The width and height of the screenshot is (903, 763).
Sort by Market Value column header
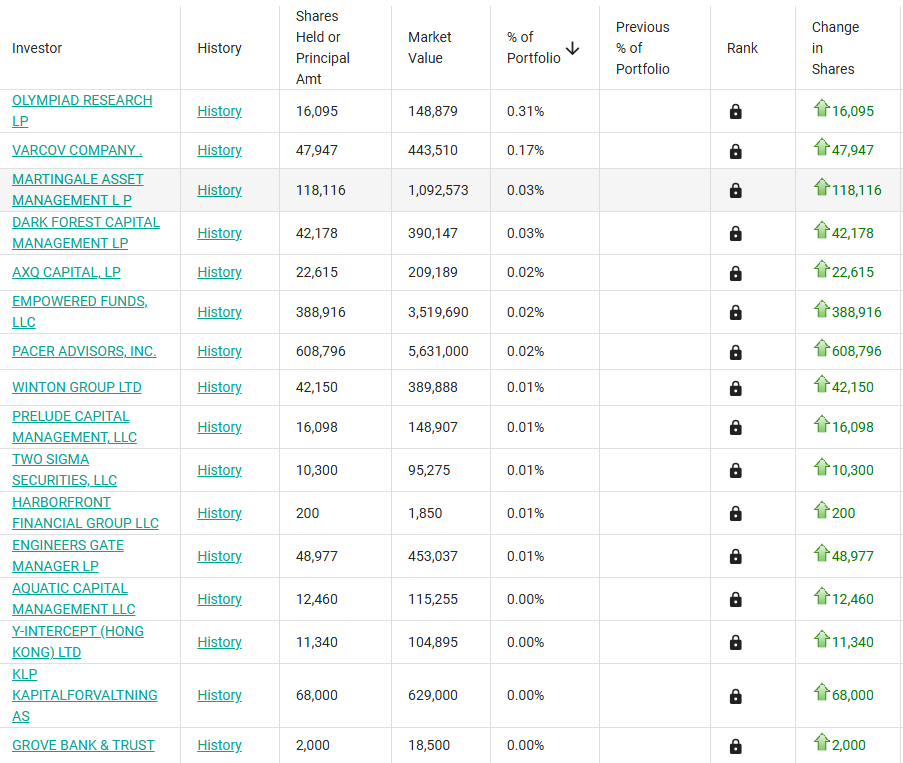point(430,48)
